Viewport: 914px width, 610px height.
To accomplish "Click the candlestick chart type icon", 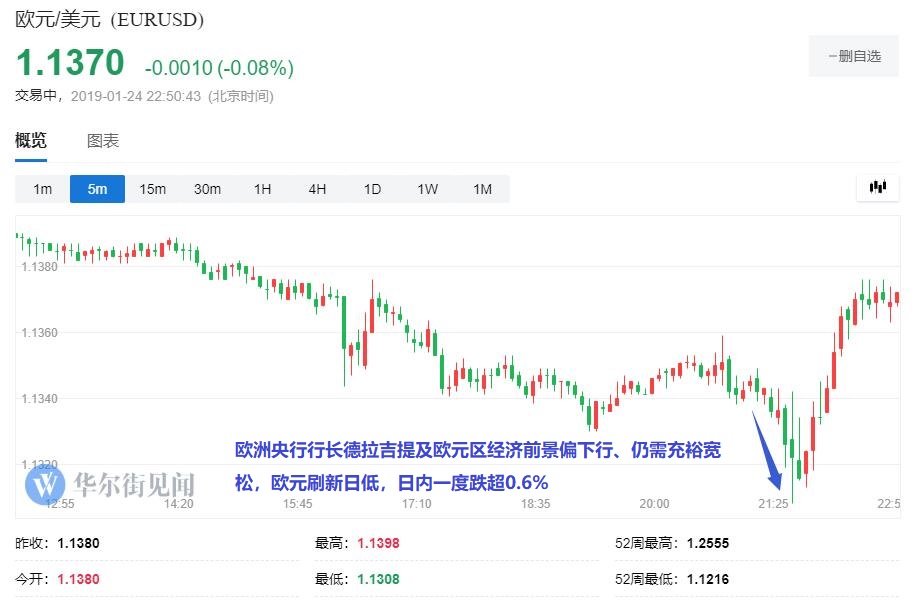I will click(x=879, y=187).
